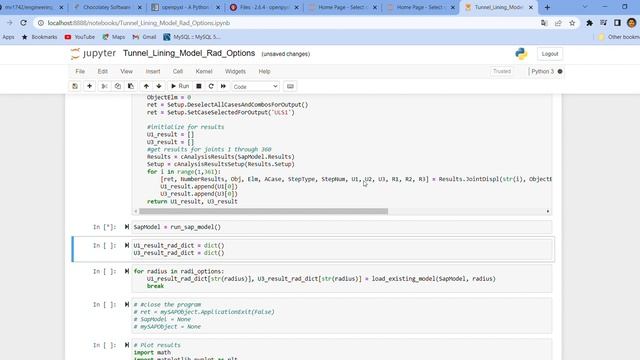Open the Insert menu
The width and height of the screenshot is (640, 360).
pyautogui.click(x=153, y=71)
